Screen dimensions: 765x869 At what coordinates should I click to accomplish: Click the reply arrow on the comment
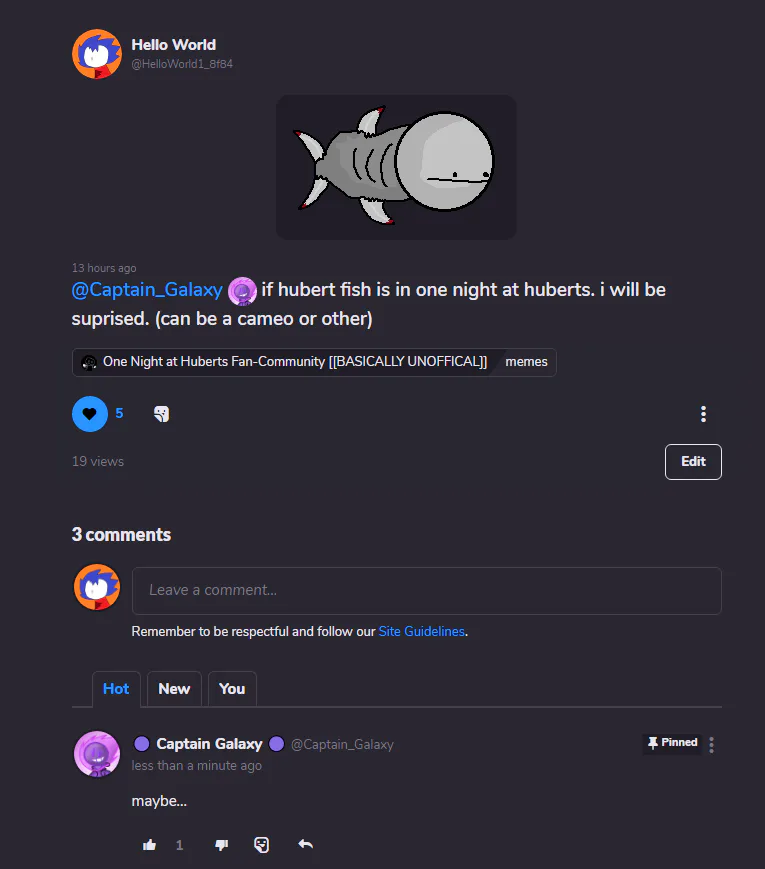pos(305,844)
